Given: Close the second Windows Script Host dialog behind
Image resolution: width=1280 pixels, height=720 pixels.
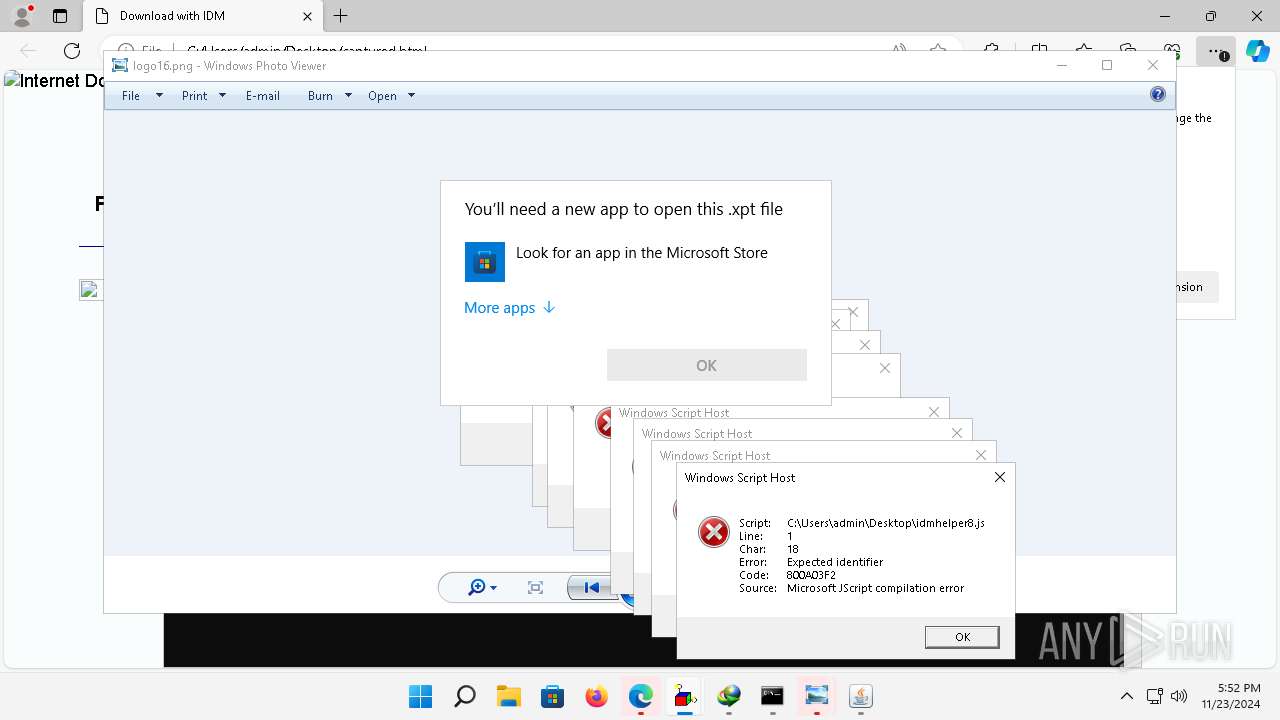Looking at the screenshot, I should coord(981,455).
